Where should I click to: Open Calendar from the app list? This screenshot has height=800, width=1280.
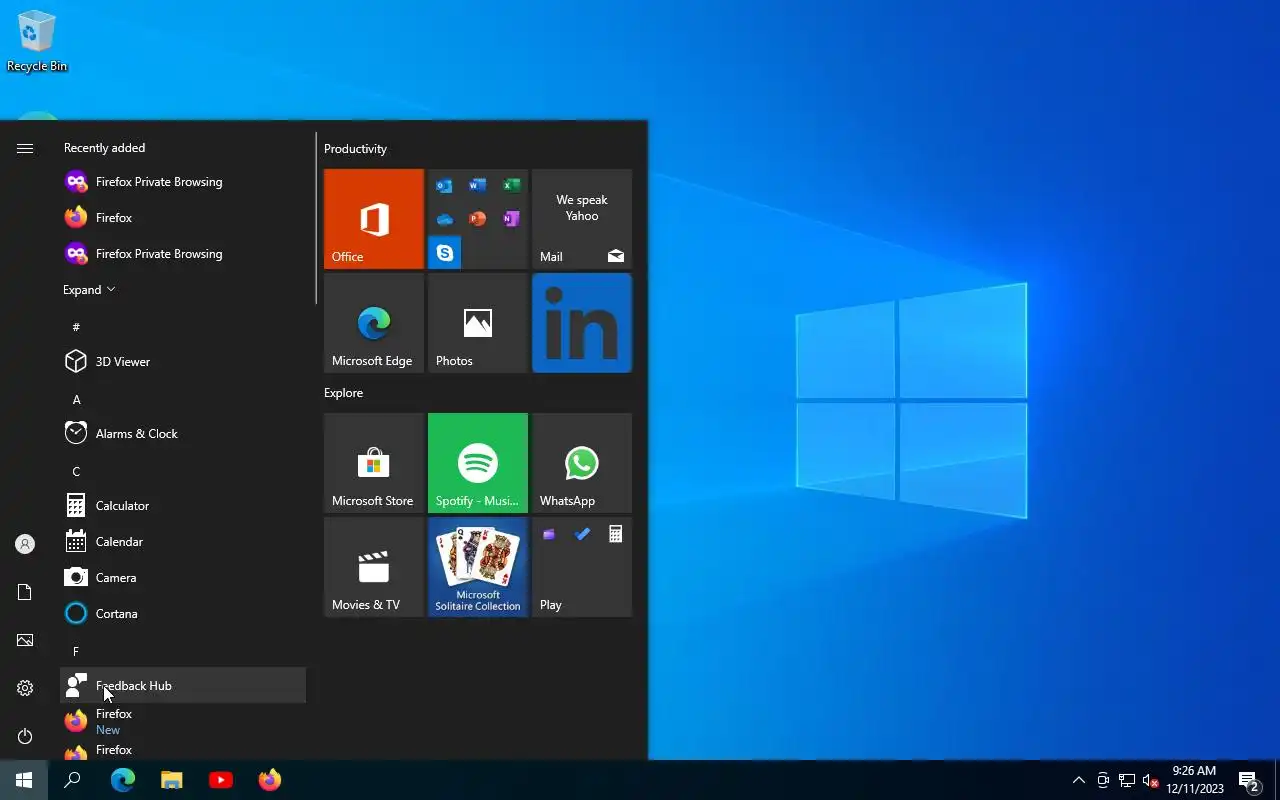(x=183, y=542)
